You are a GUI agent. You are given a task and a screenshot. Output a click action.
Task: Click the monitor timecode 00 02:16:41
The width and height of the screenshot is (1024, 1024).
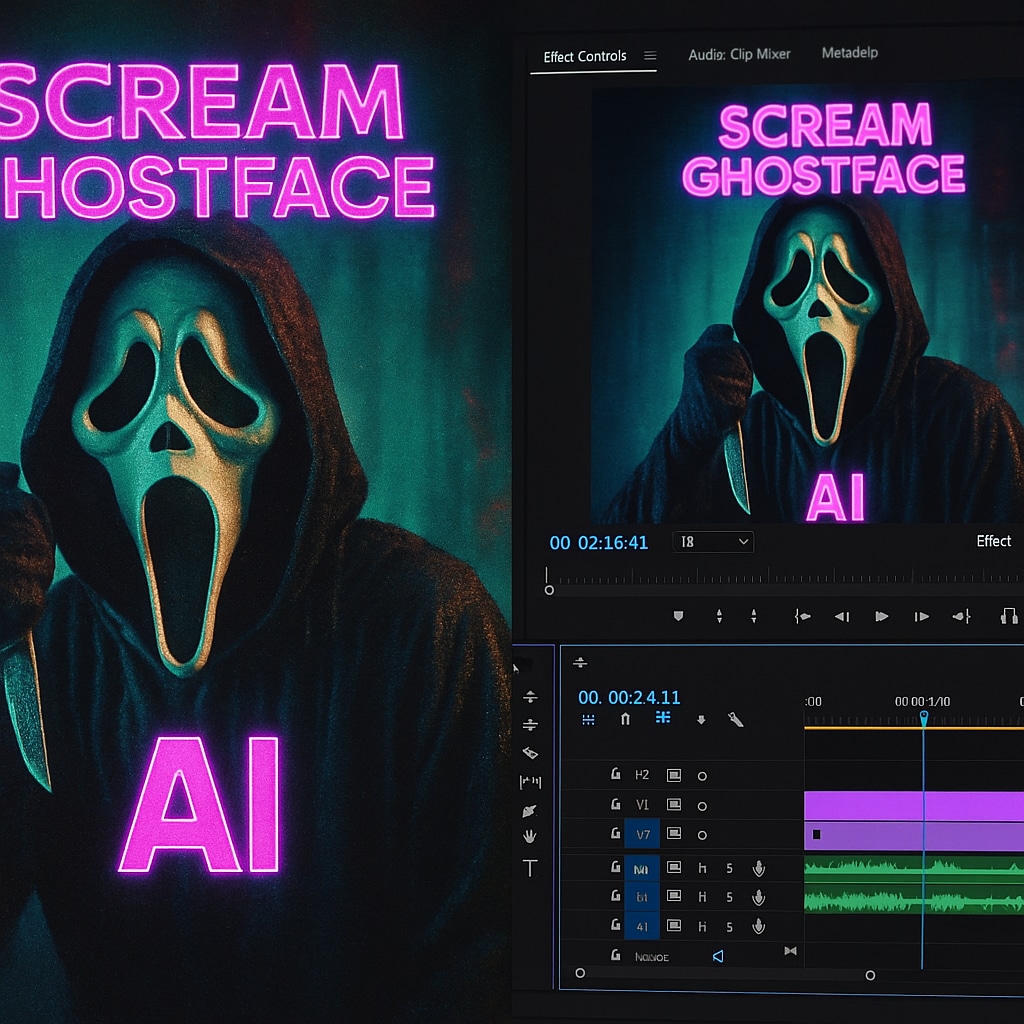pos(598,543)
